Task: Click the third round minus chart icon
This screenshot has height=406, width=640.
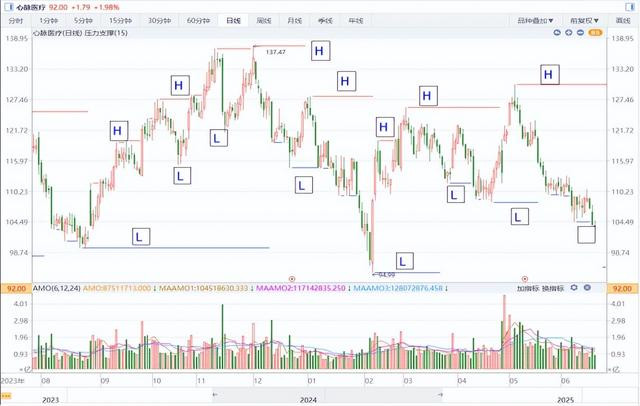Action: [580, 32]
